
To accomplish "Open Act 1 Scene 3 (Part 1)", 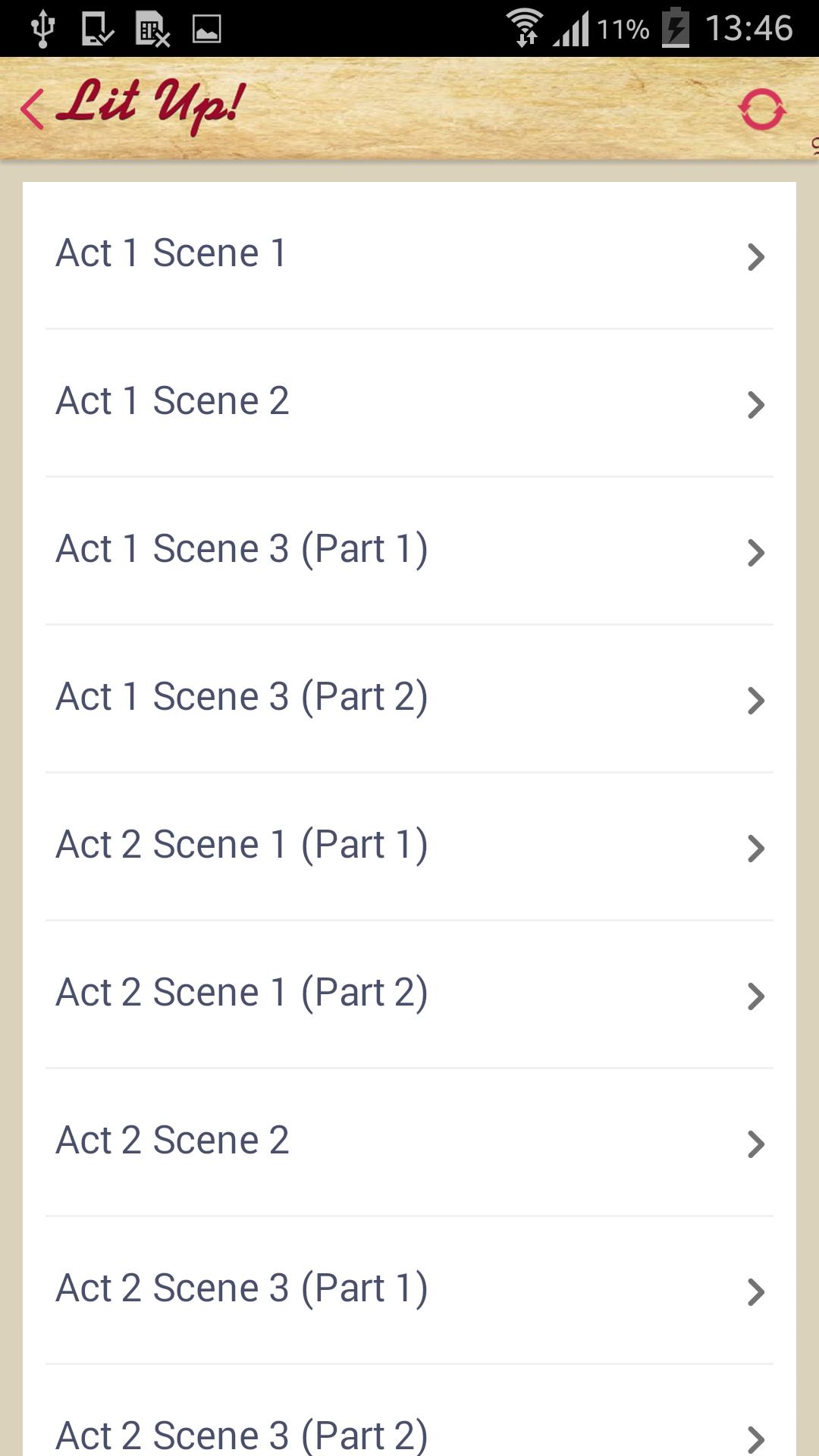I will tap(242, 549).
